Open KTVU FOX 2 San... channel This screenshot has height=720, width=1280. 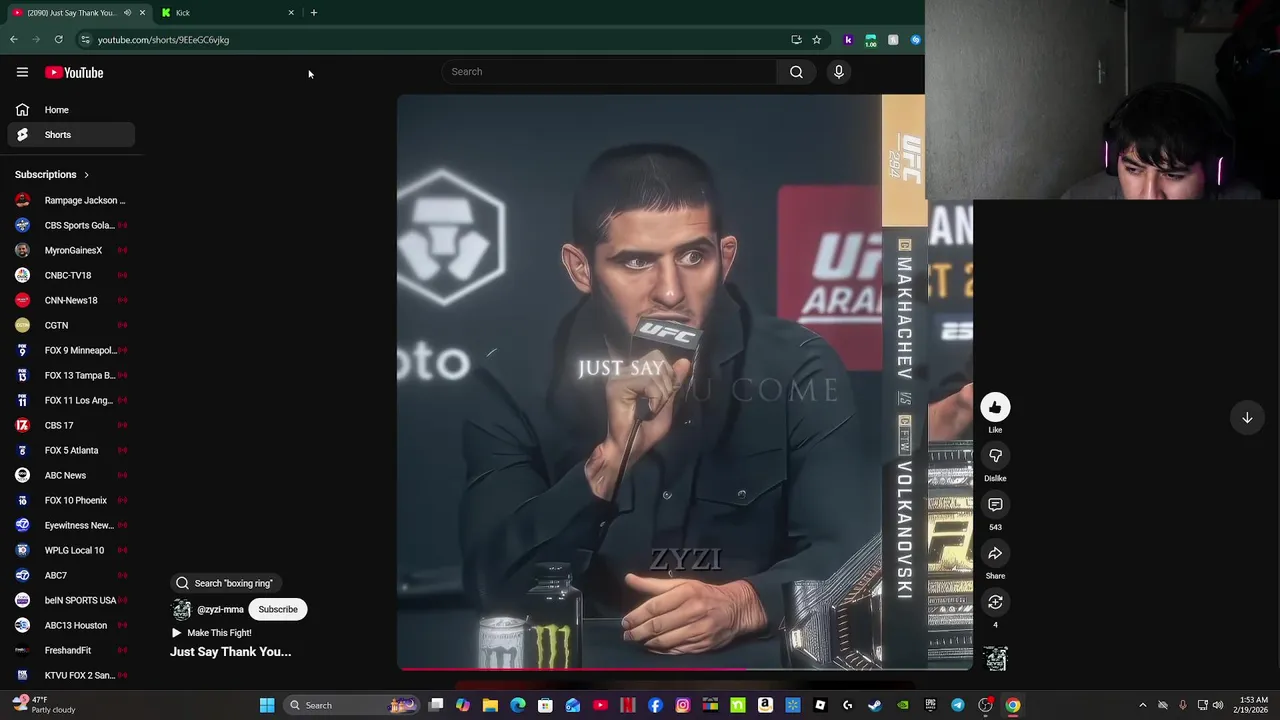coord(71,675)
